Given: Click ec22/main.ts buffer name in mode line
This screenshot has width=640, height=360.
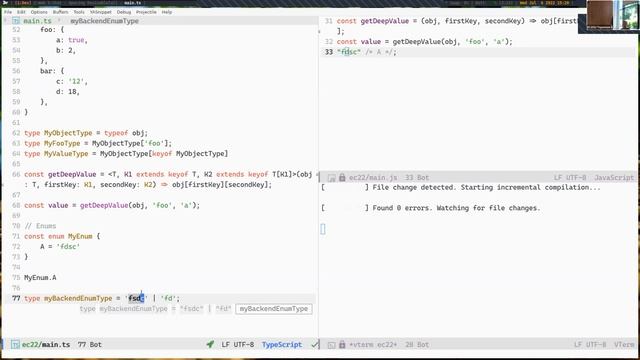Looking at the screenshot, I should [46, 344].
